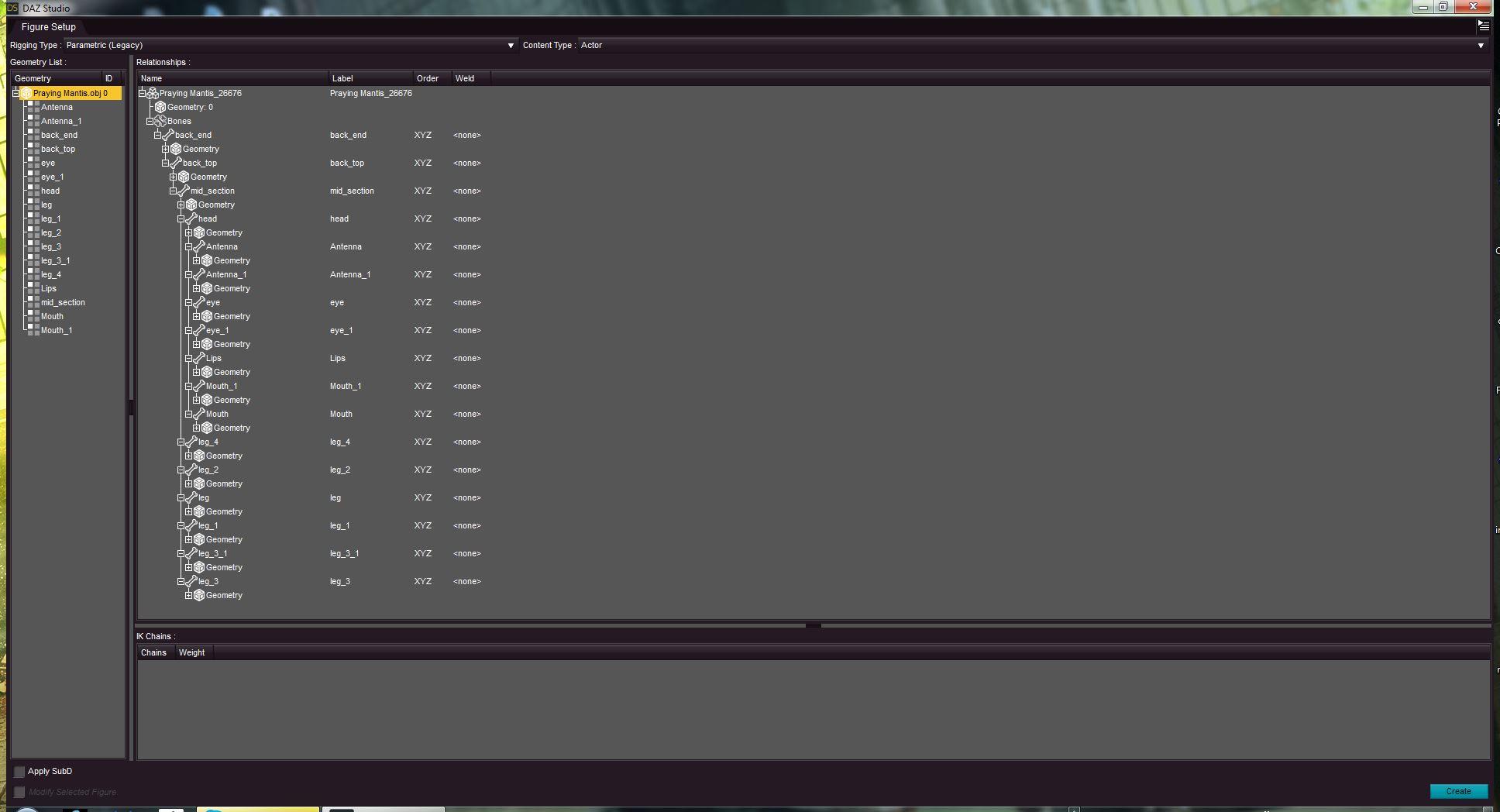Click the Weight column header in IK Chains
The height and width of the screenshot is (812, 1500).
[x=194, y=652]
